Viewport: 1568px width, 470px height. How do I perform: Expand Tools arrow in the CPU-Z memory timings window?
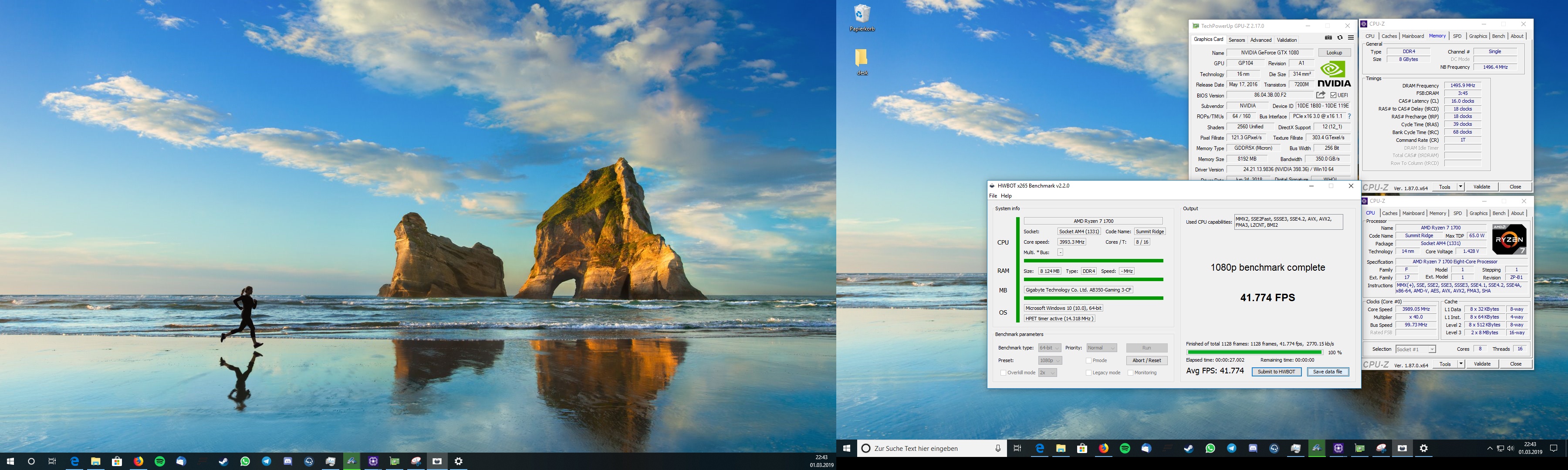[1461, 187]
